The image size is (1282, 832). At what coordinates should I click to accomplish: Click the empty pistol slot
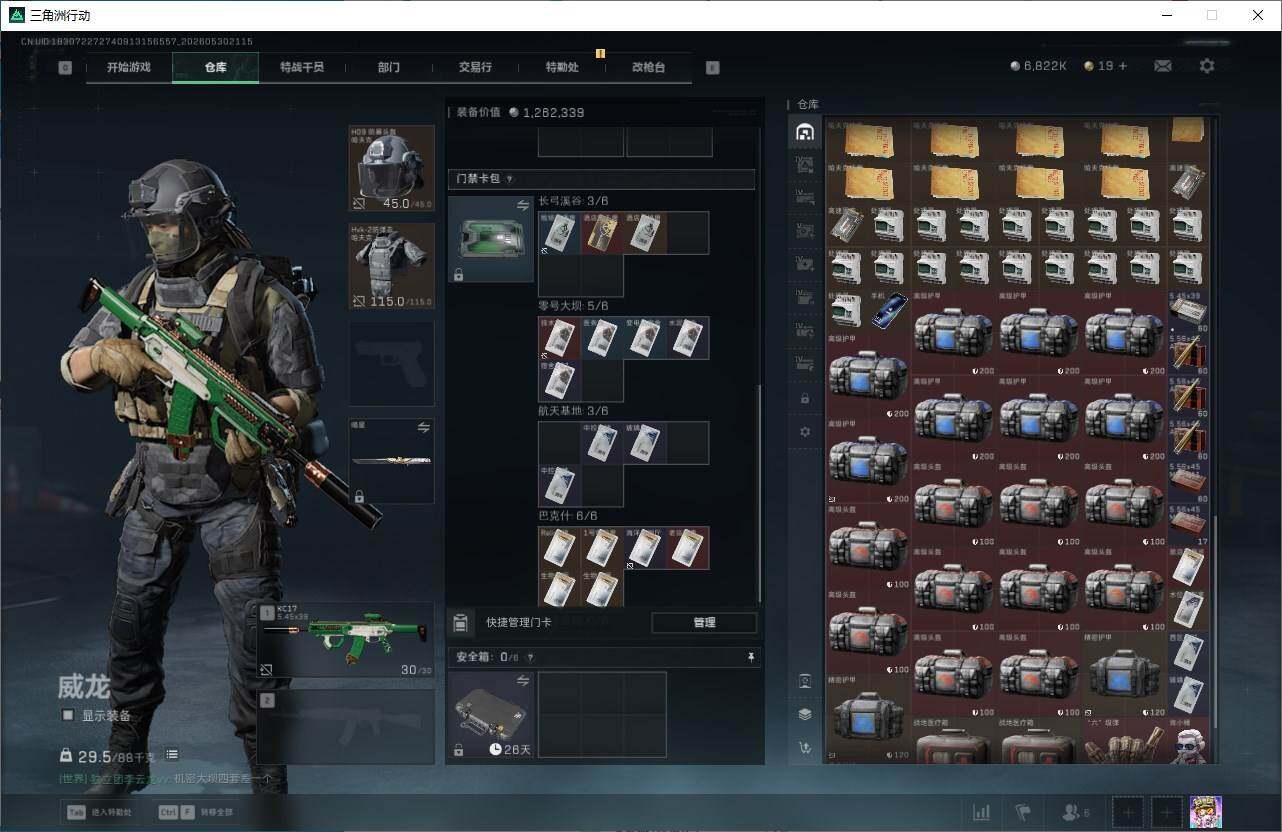[x=392, y=364]
